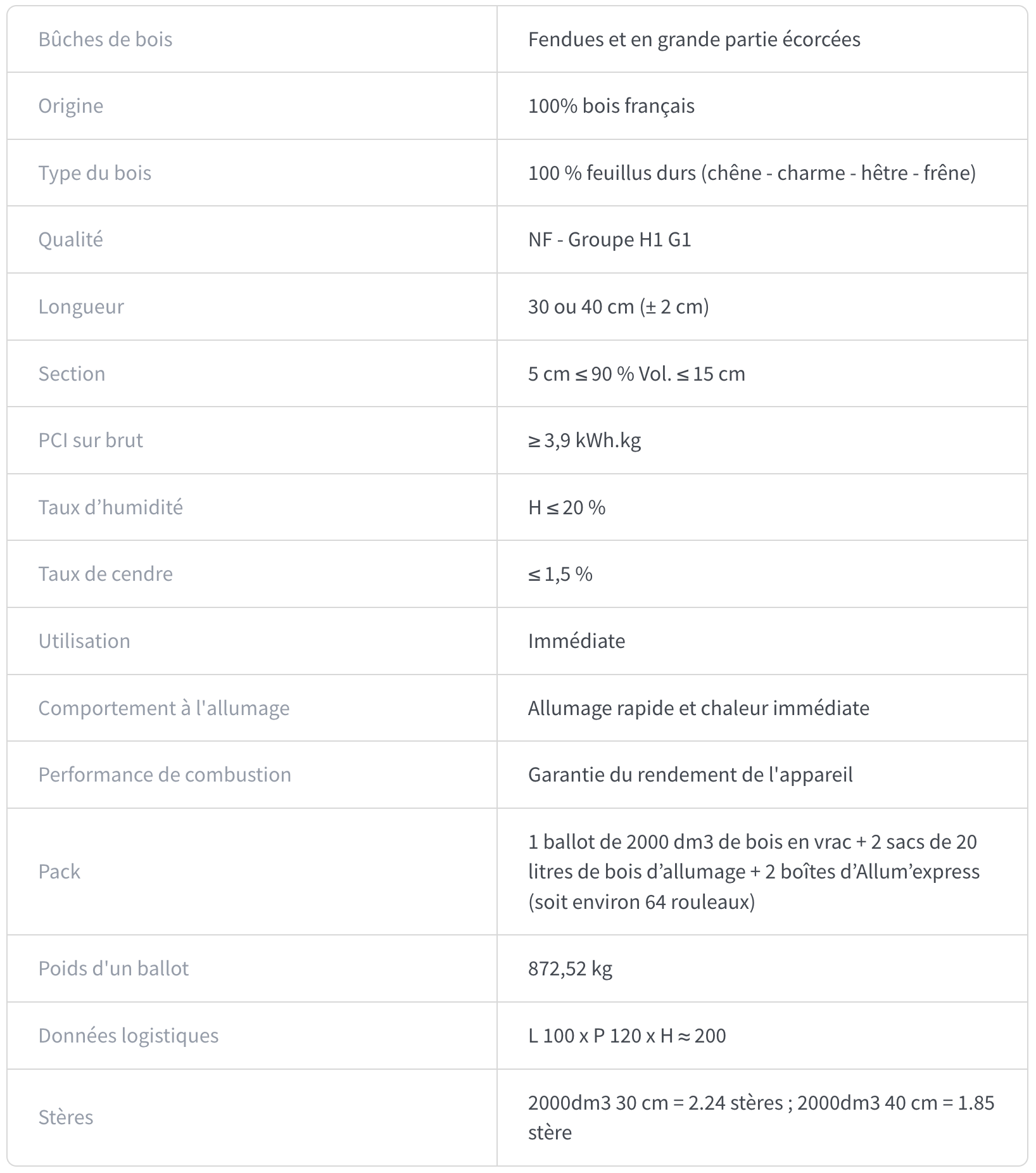Select the "≥ 3,9 kWh.kg" PCI value
Image resolution: width=1036 pixels, height=1173 pixels.
(x=584, y=440)
